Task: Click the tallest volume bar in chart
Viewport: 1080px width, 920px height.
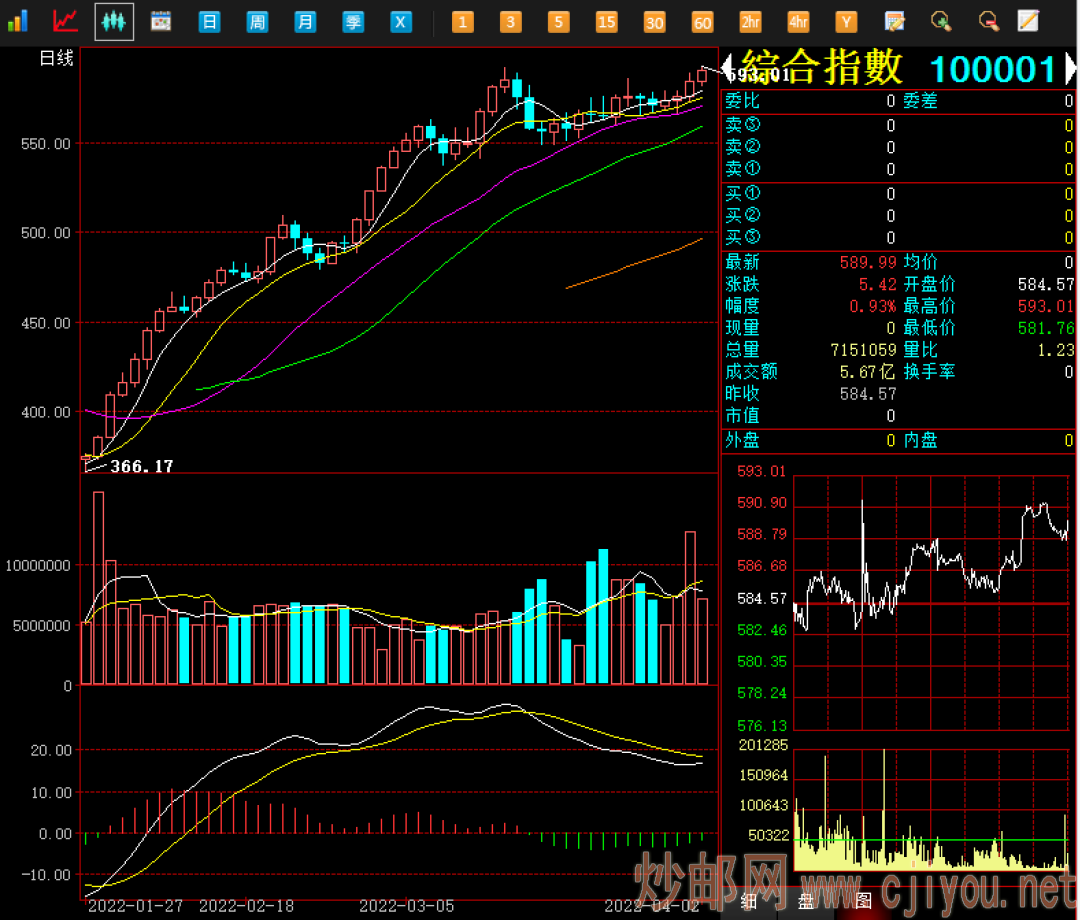Action: (98, 588)
